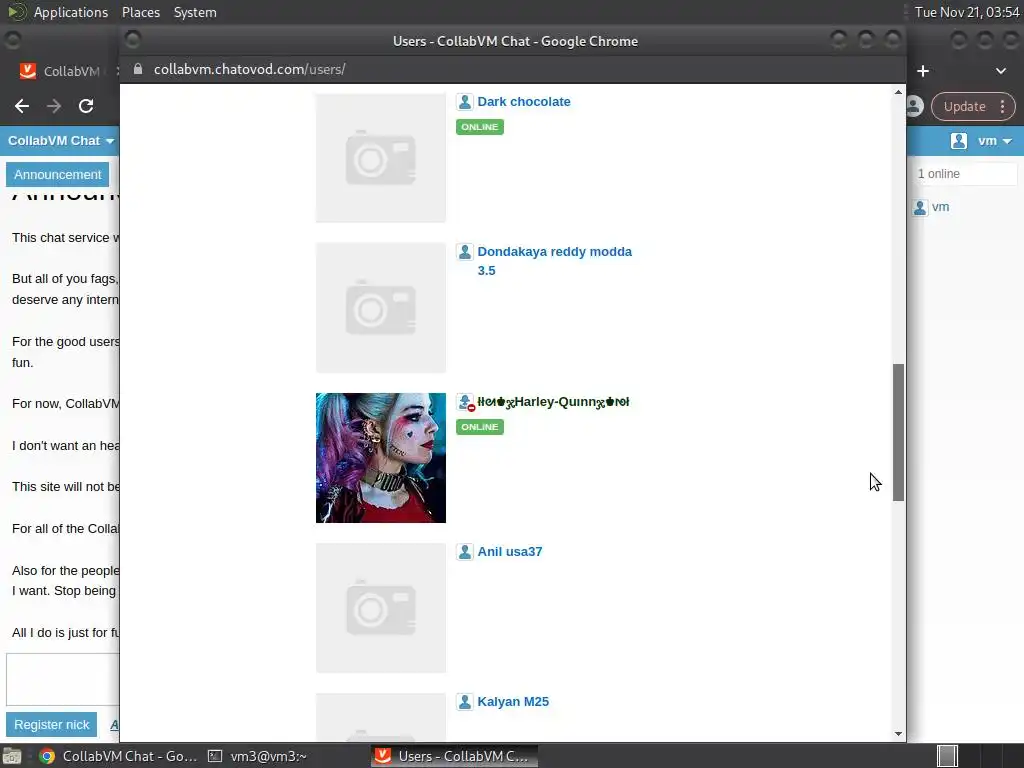Click the clock showing Tue Nov 21, 03:54
The height and width of the screenshot is (768, 1024).
pos(967,12)
